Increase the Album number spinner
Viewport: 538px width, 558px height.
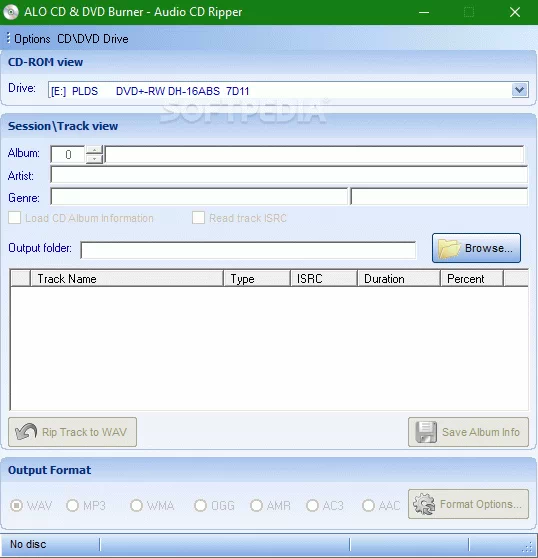pyautogui.click(x=94, y=150)
